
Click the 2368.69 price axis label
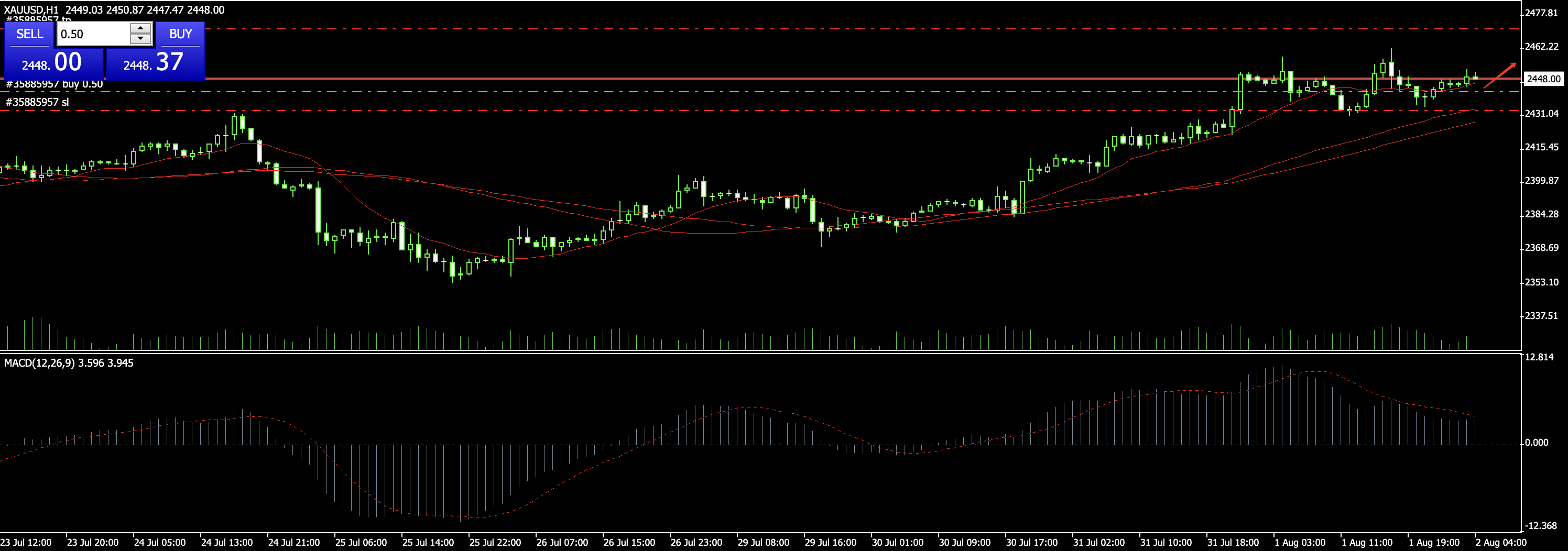click(1542, 248)
